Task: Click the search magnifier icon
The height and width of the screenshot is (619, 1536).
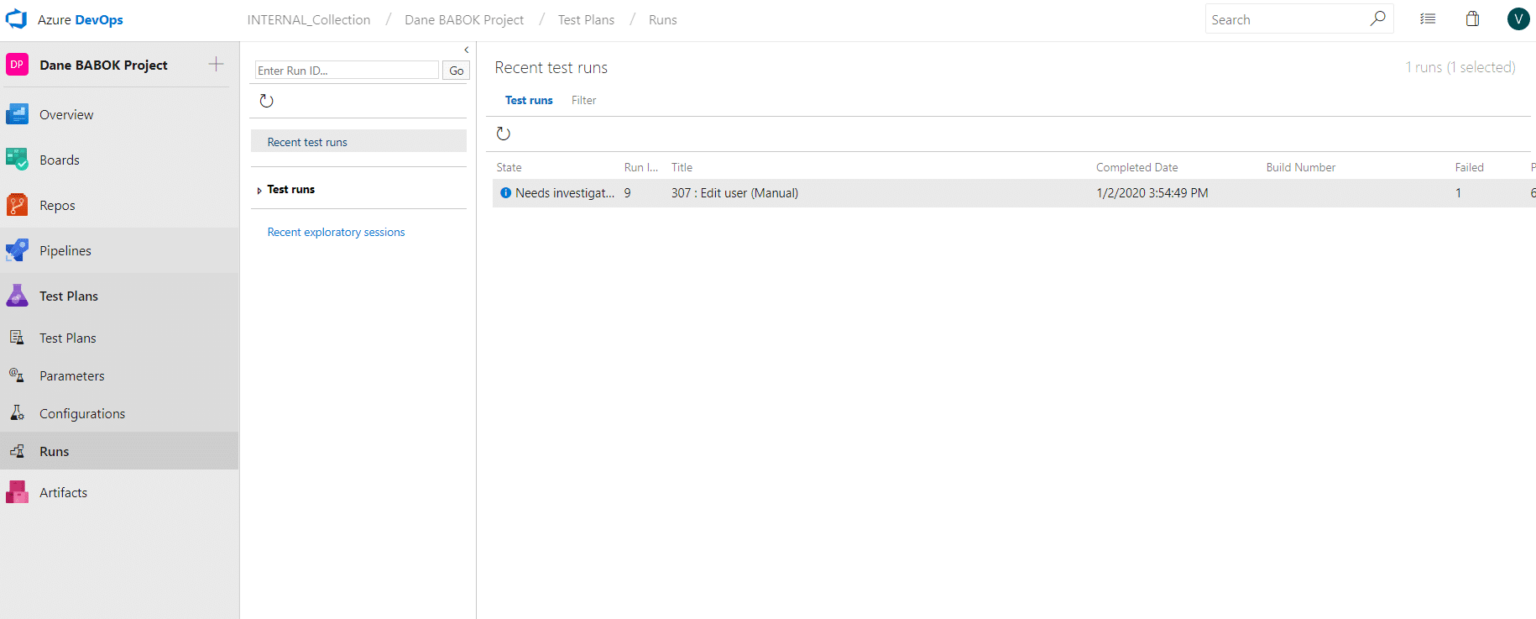Action: [x=1378, y=18]
